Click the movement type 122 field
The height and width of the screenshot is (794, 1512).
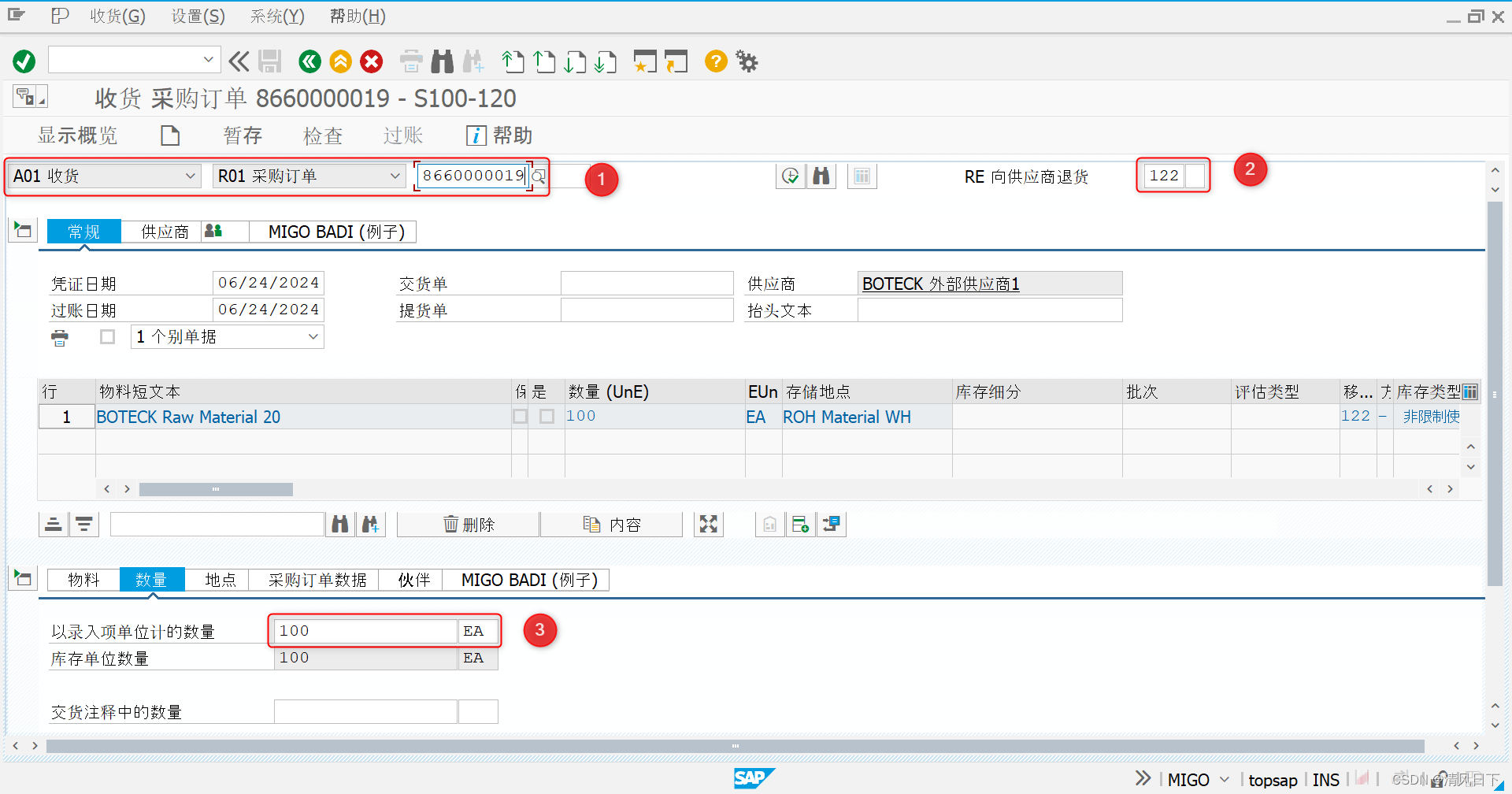(1164, 176)
